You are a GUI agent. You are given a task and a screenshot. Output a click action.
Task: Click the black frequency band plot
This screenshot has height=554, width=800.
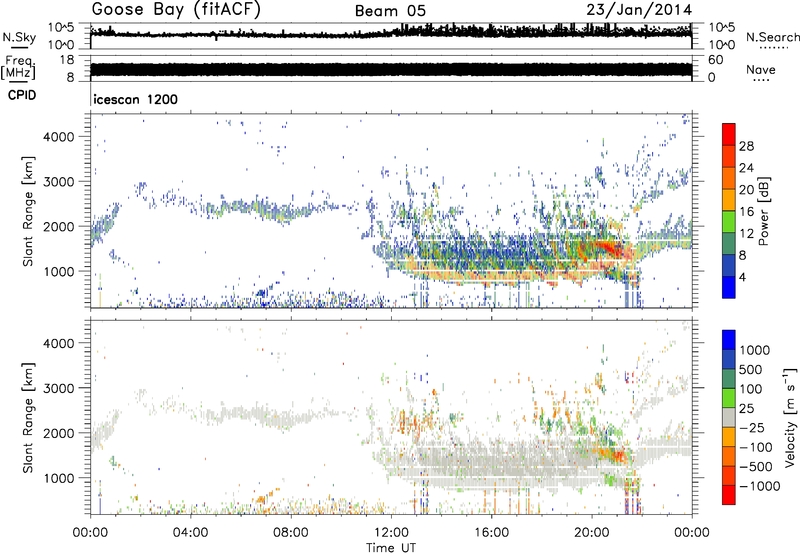tap(391, 70)
